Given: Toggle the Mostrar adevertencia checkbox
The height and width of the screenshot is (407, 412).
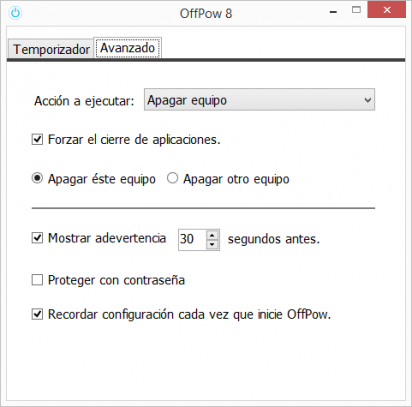Looking at the screenshot, I should click(37, 238).
